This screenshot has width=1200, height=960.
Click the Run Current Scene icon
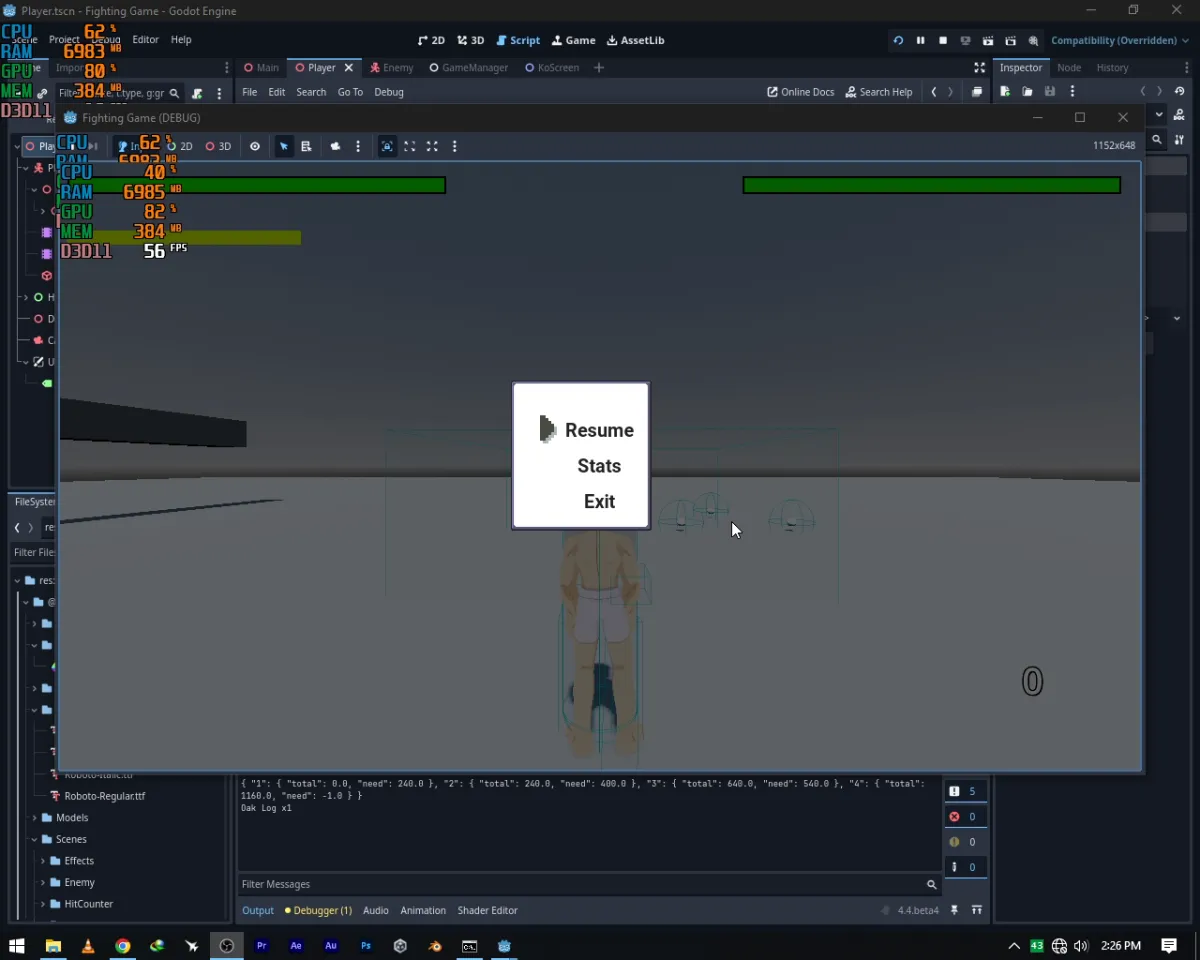pos(988,40)
